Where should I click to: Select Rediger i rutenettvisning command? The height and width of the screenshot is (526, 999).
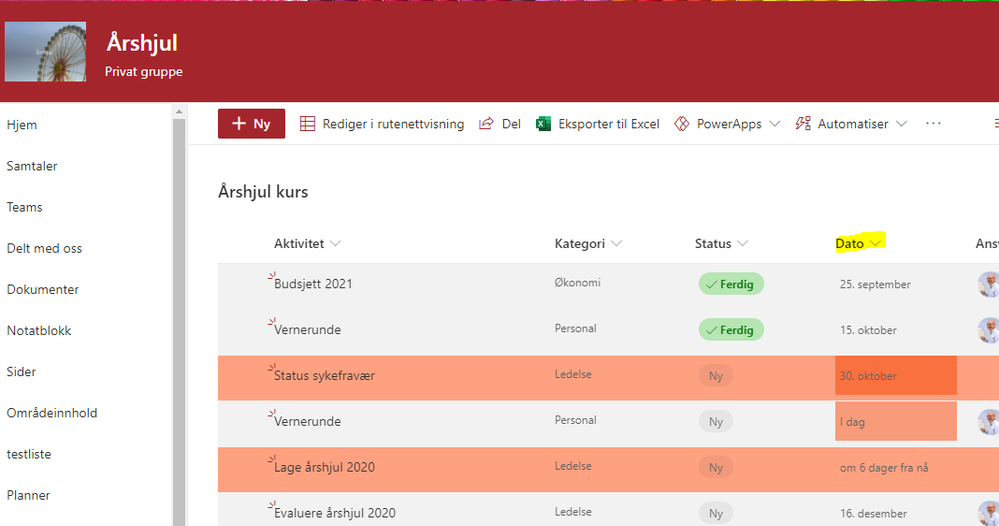pyautogui.click(x=392, y=124)
